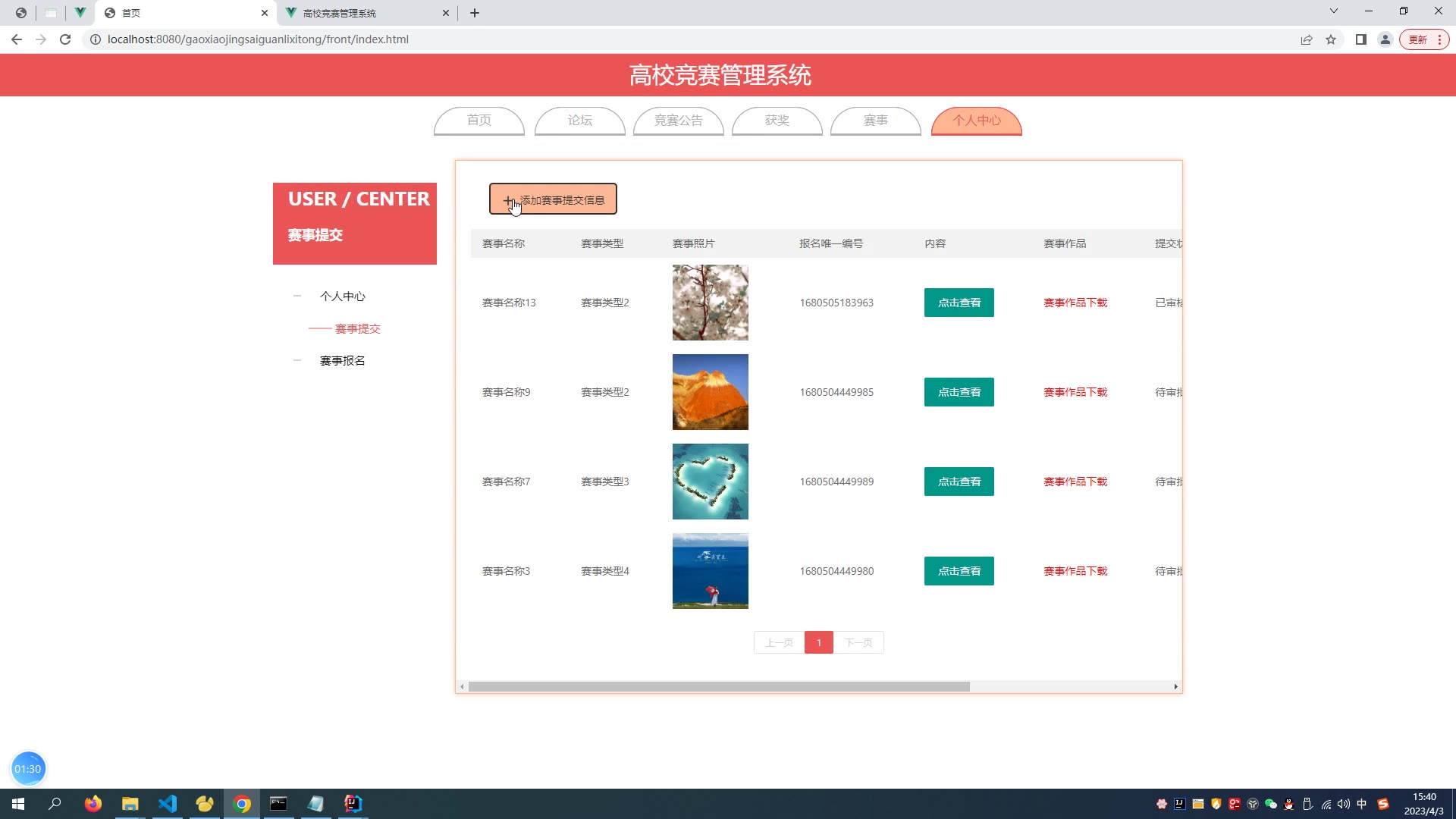The width and height of the screenshot is (1456, 819).
Task: Launch Firefox from the taskbar
Action: 93,804
